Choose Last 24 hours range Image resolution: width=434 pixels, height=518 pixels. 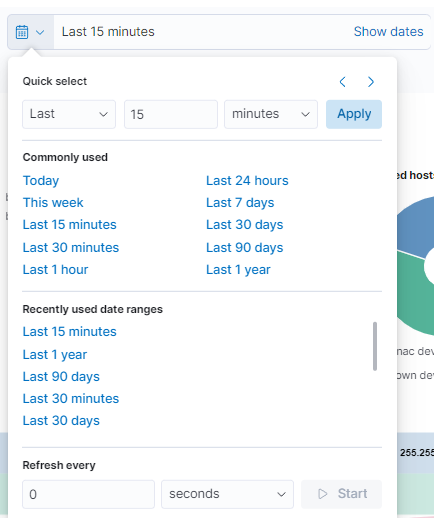coord(247,181)
